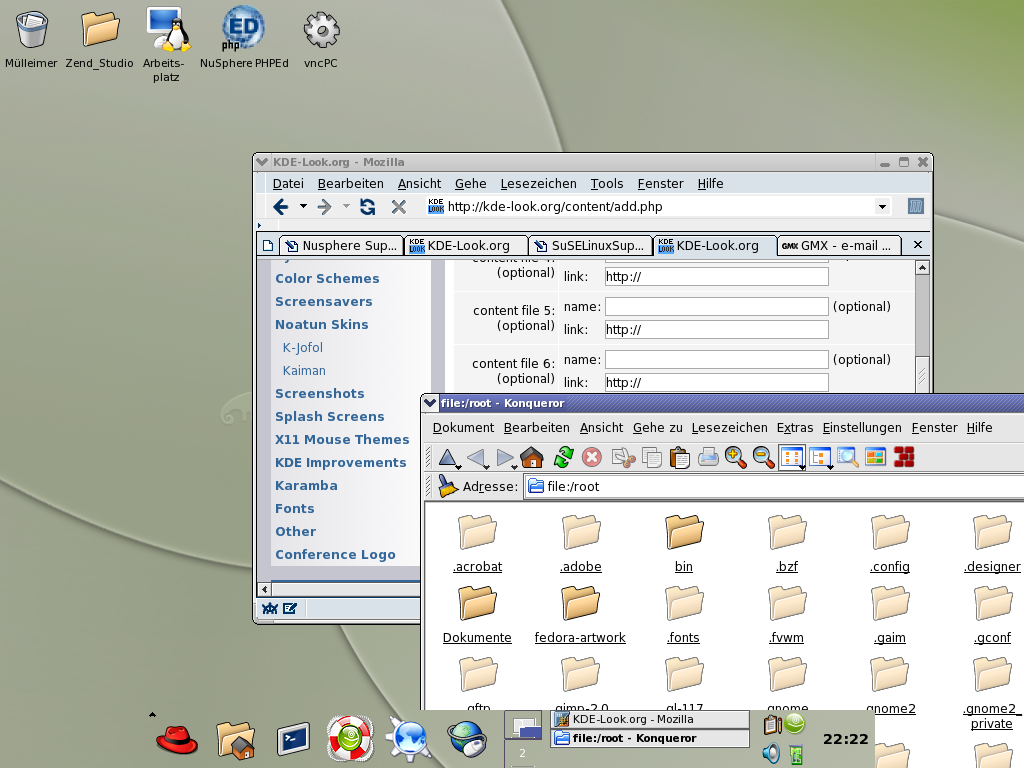Open the Extras menu in Konqueror
1024x768 pixels.
795,428
